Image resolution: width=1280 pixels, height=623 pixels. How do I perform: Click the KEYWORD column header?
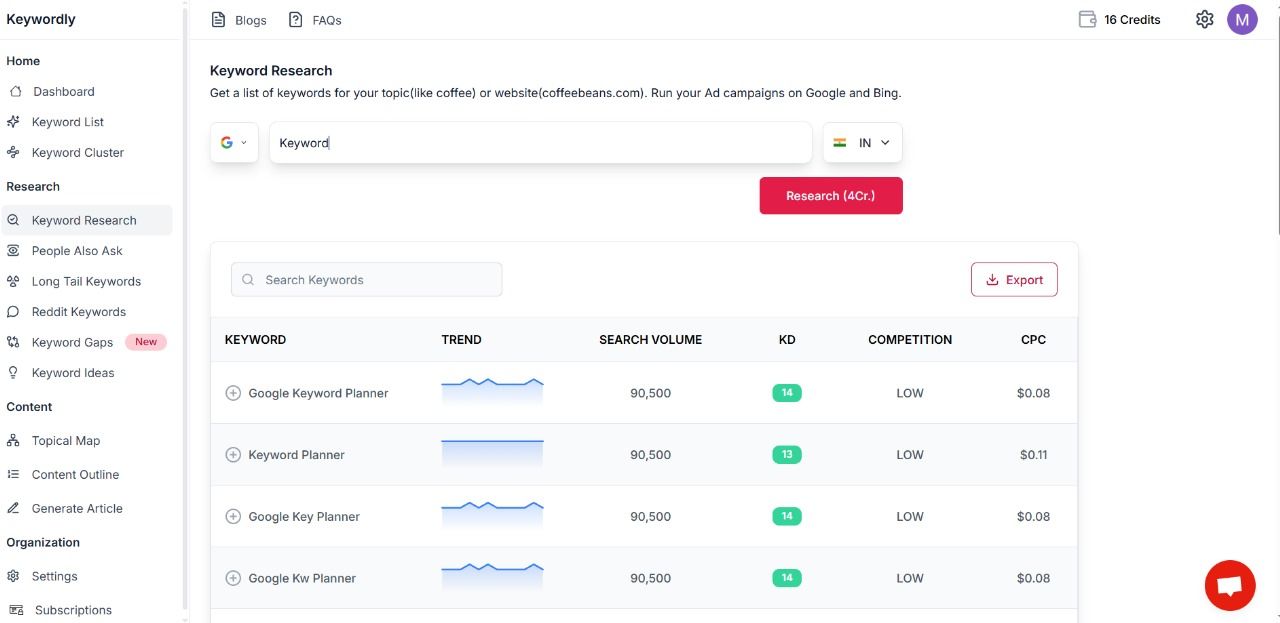(255, 340)
